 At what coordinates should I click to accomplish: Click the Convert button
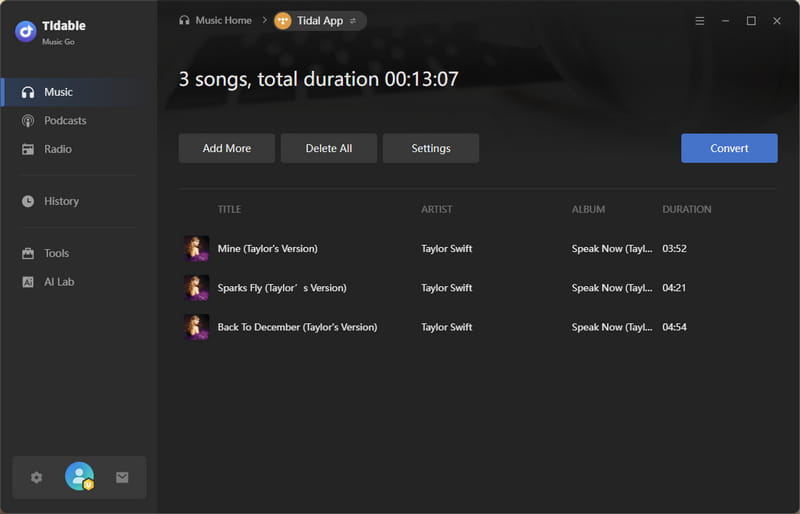[729, 149]
